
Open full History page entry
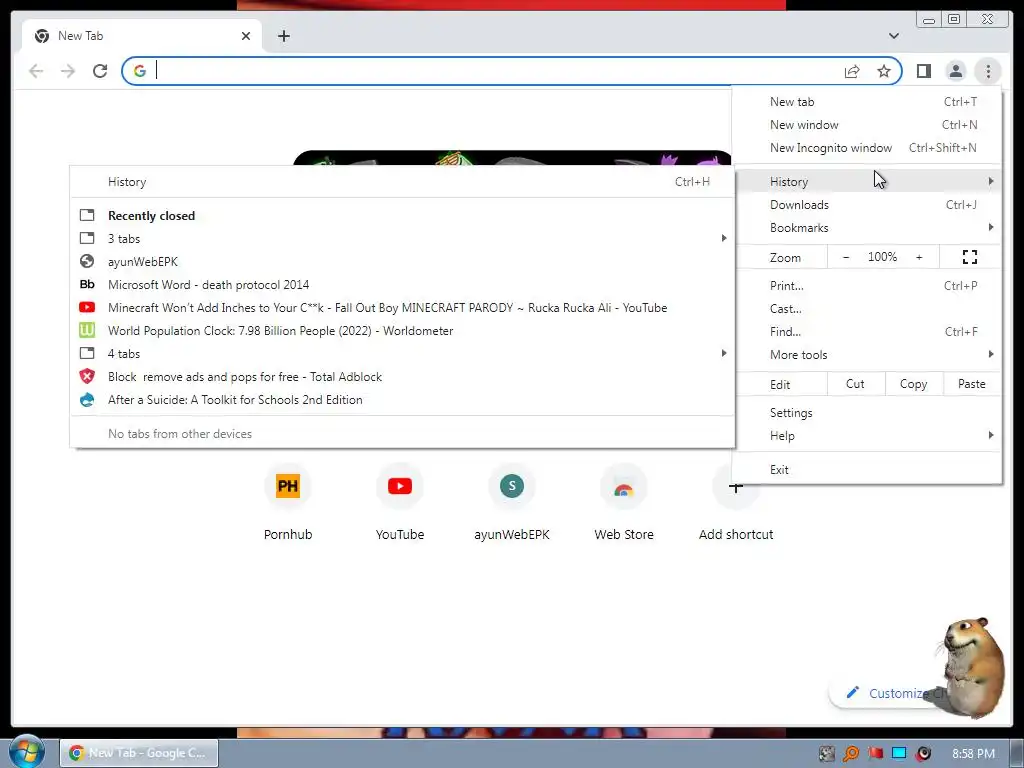(x=402, y=182)
